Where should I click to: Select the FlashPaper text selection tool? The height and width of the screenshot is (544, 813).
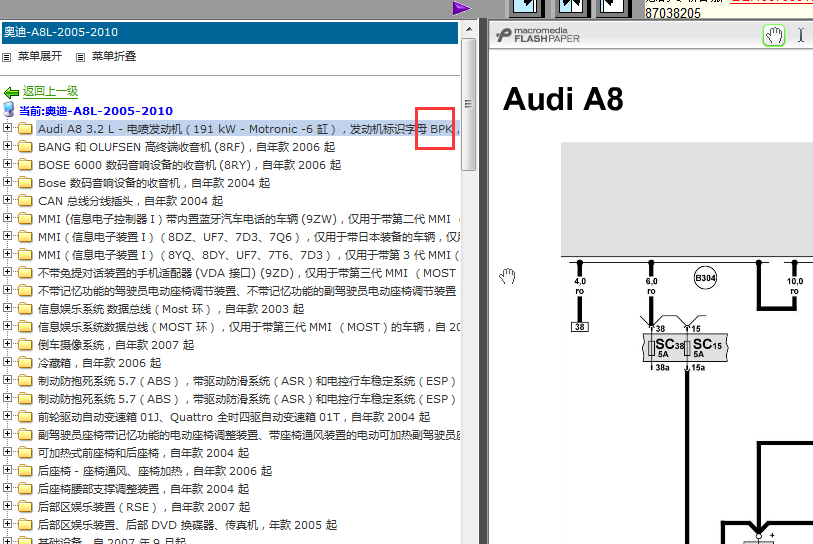pyautogui.click(x=801, y=35)
